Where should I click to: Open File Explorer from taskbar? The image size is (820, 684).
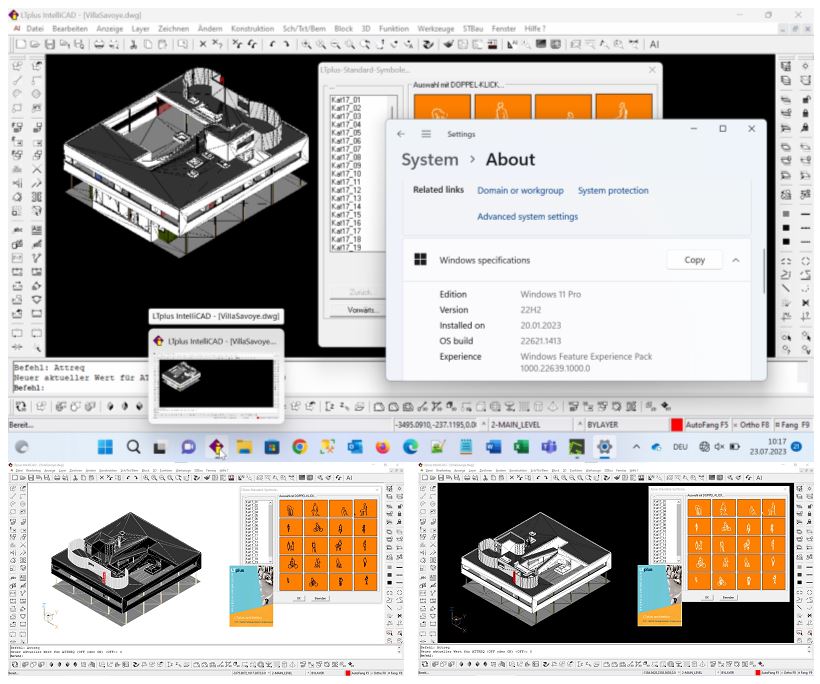tap(244, 447)
